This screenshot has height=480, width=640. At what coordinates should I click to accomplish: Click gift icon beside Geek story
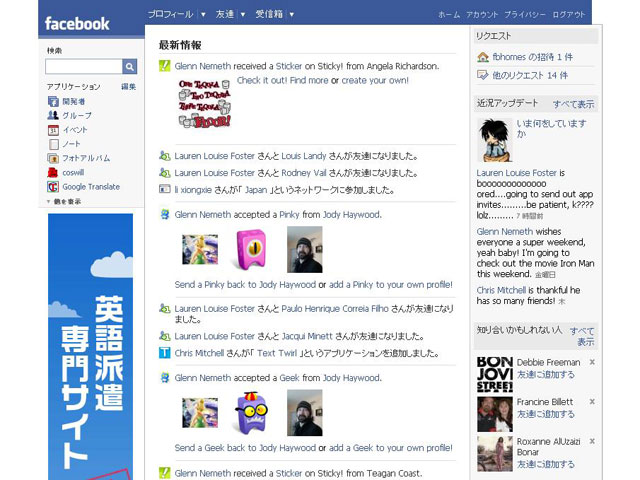[164, 378]
